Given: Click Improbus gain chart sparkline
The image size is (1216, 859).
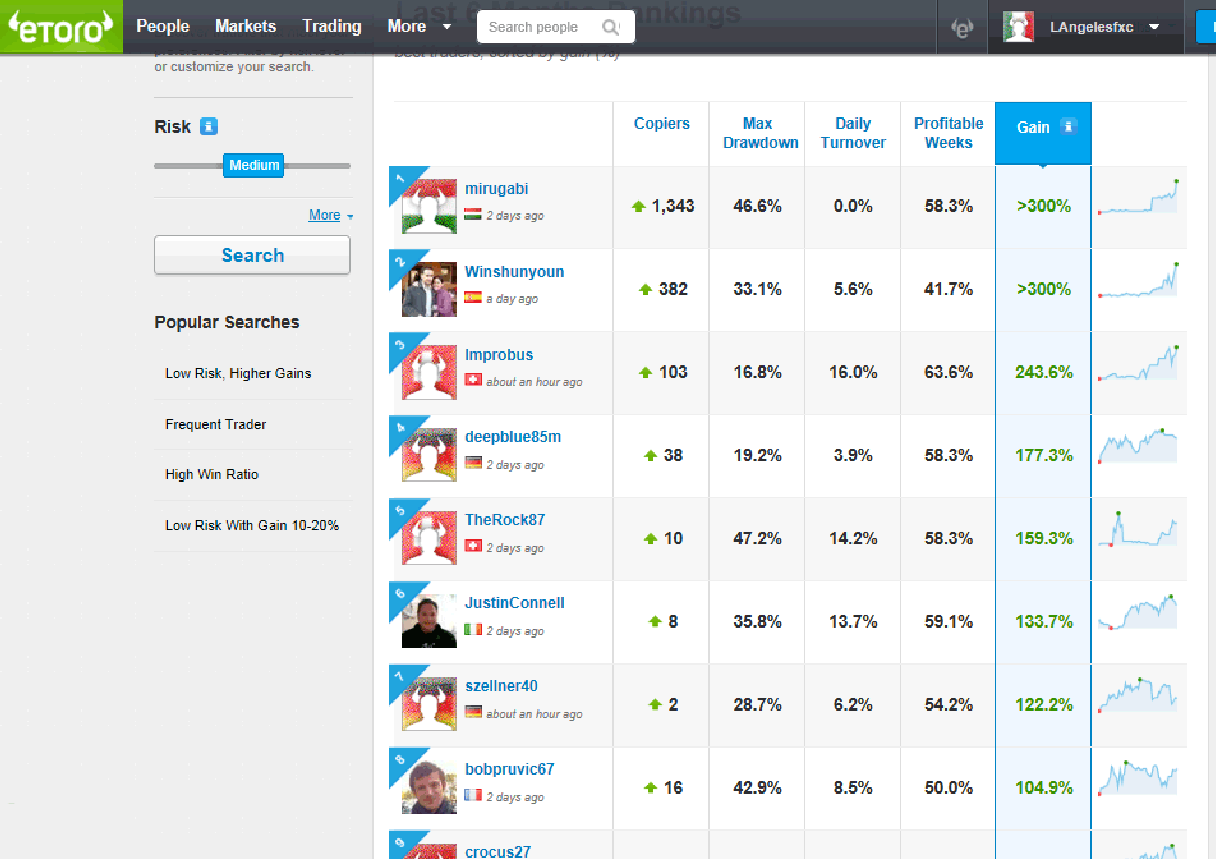Looking at the screenshot, I should pos(1138,363).
